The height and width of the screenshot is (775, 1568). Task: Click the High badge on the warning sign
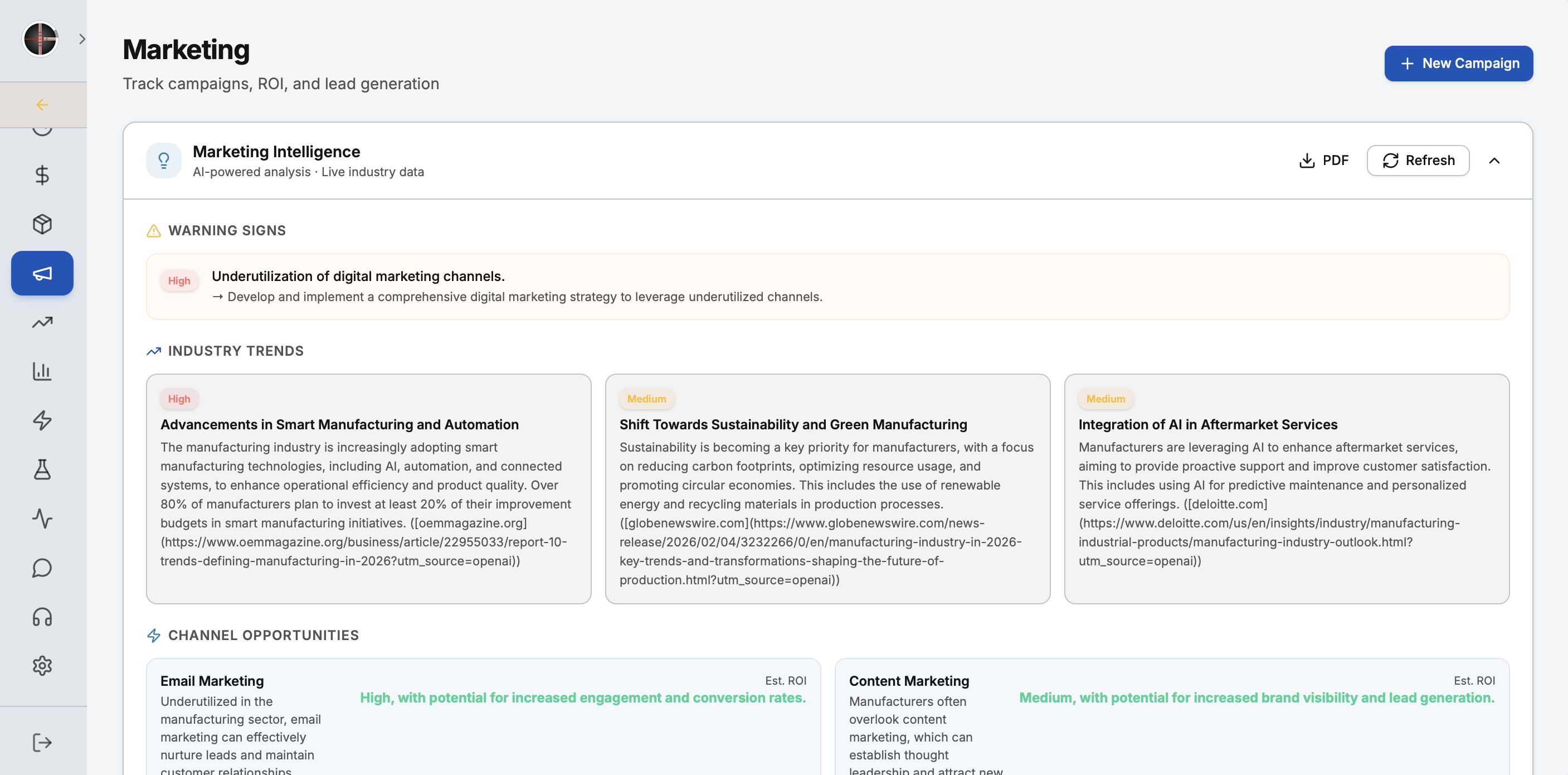click(x=179, y=281)
